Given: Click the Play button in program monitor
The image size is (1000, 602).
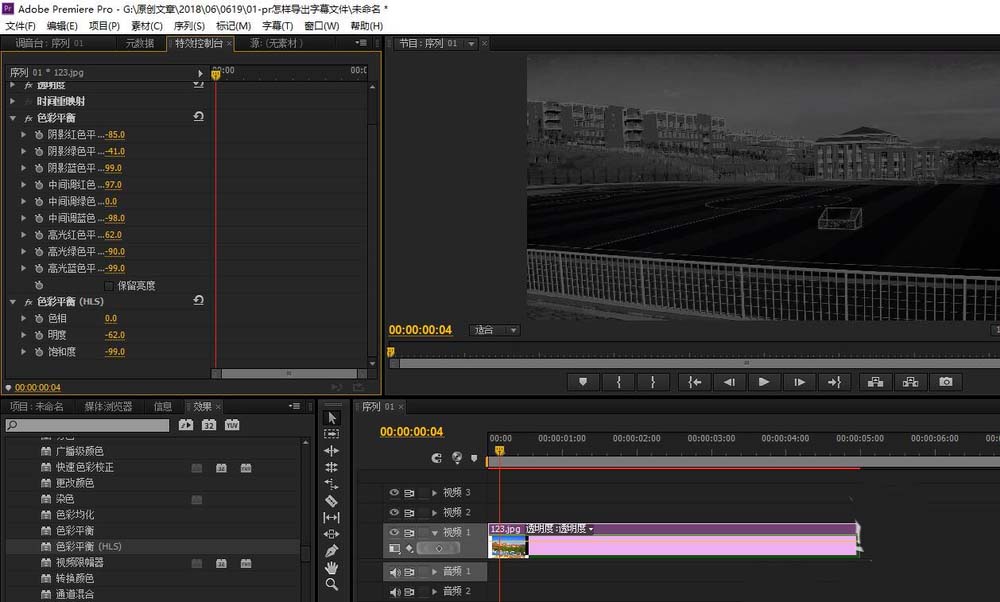Looking at the screenshot, I should 764,382.
